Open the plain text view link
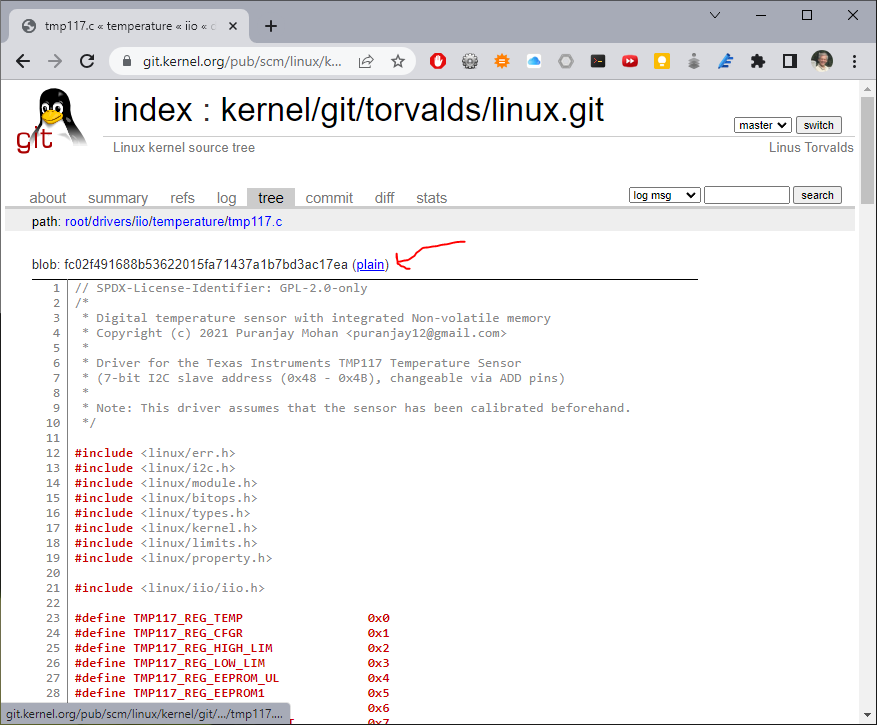Viewport: 877px width, 725px height. click(x=370, y=264)
